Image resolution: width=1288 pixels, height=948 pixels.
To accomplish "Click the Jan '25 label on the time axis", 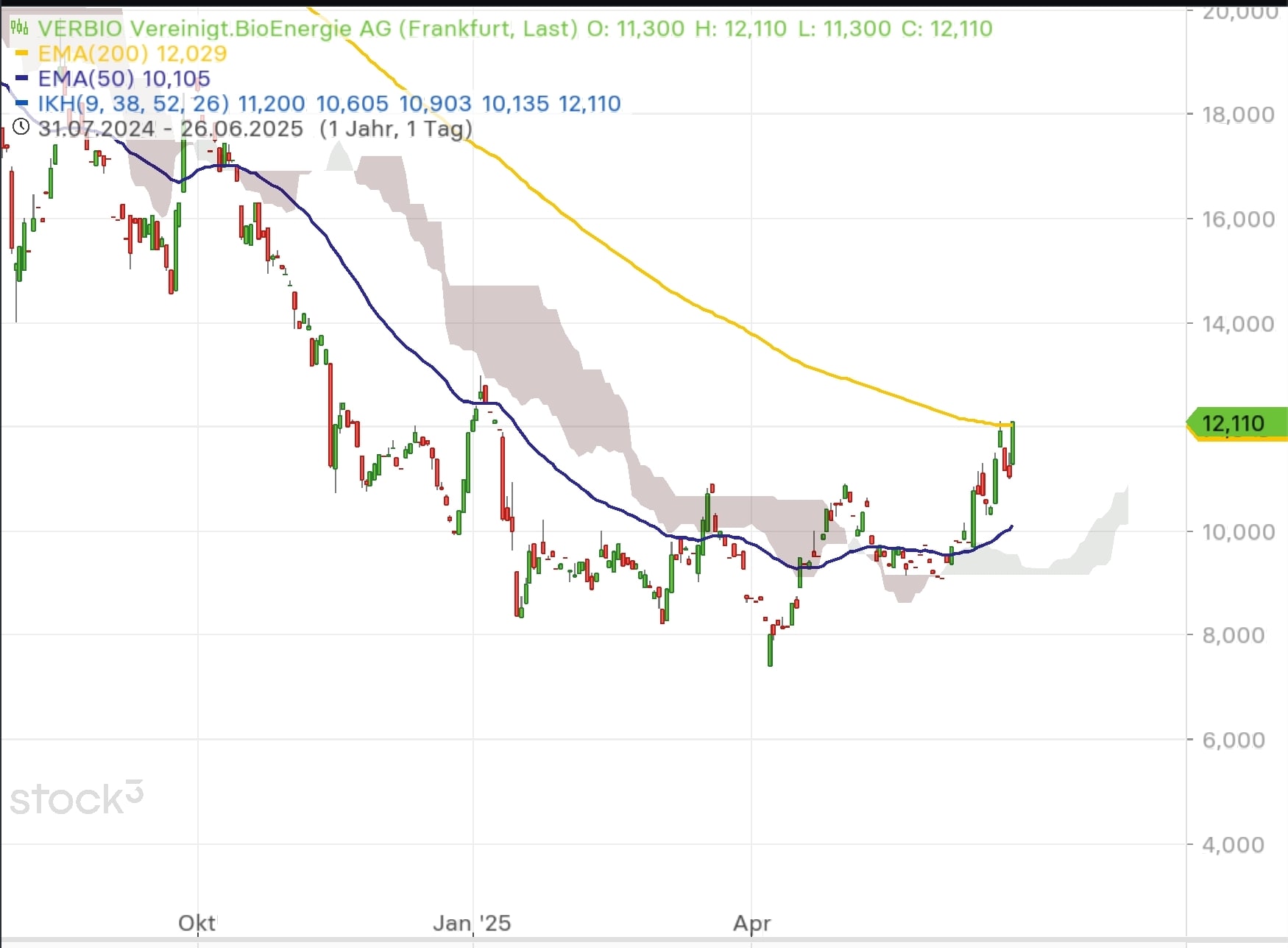I will (x=472, y=923).
